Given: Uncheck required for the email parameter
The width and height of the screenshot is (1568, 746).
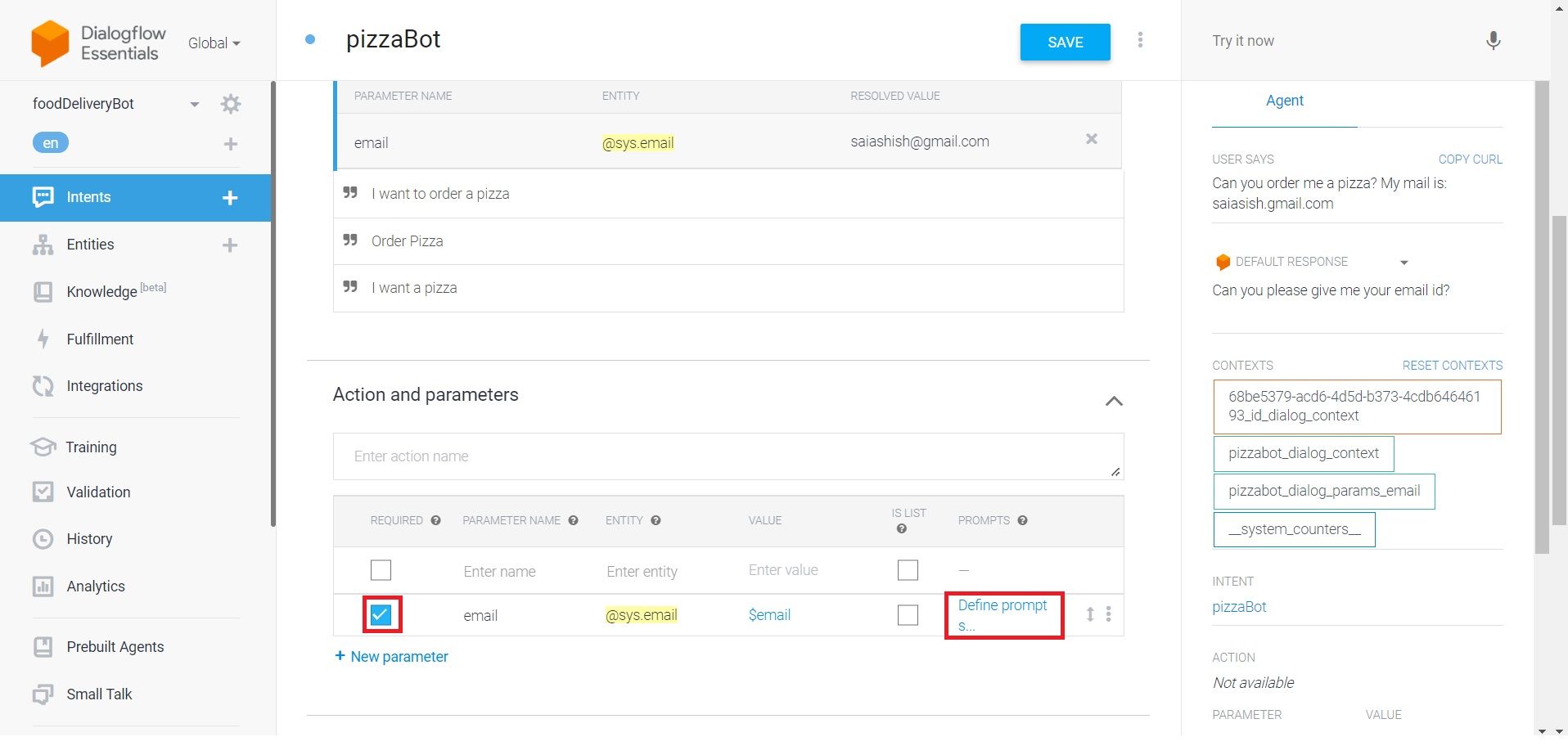Looking at the screenshot, I should (x=381, y=614).
